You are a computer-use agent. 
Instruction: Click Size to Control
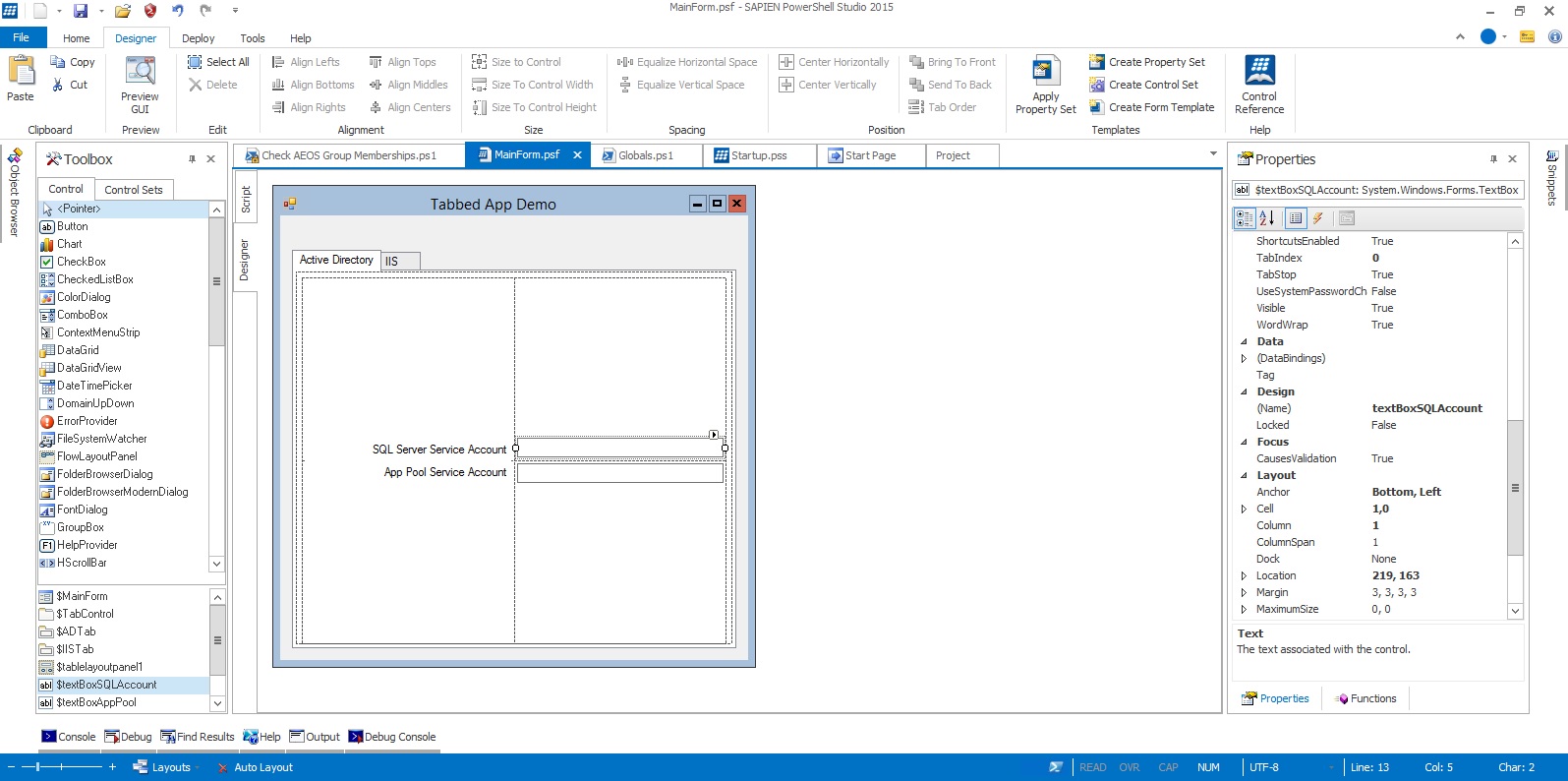tap(516, 62)
